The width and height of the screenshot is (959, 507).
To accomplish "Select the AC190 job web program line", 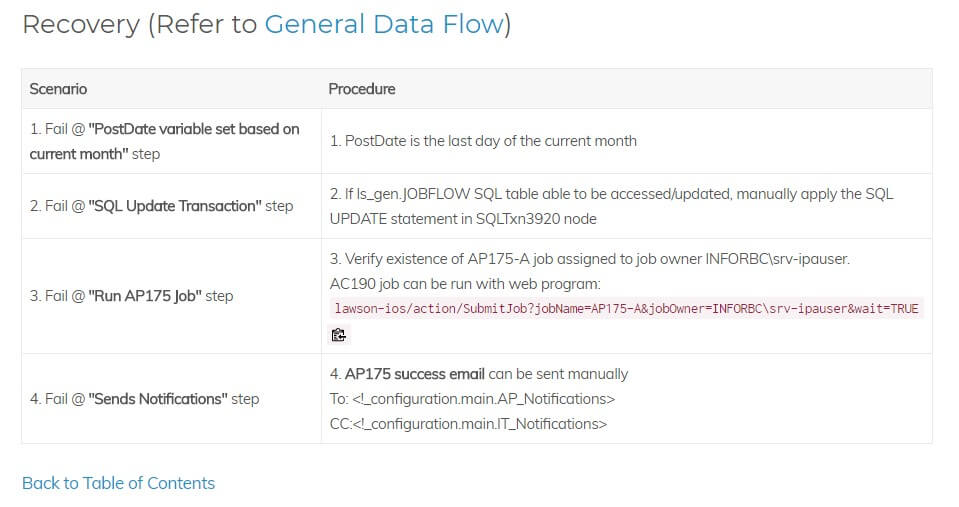I will coord(465,284).
